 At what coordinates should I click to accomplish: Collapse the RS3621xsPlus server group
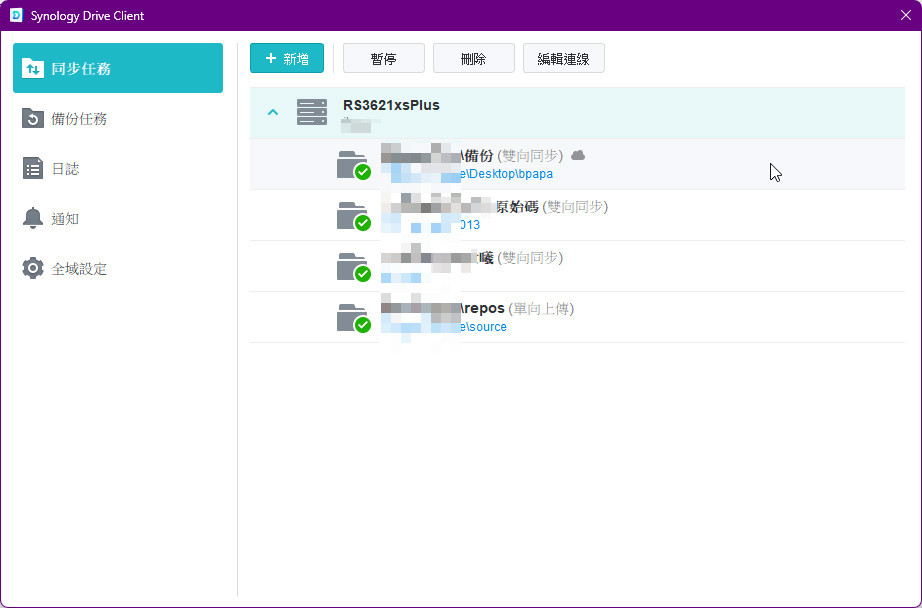click(x=273, y=112)
